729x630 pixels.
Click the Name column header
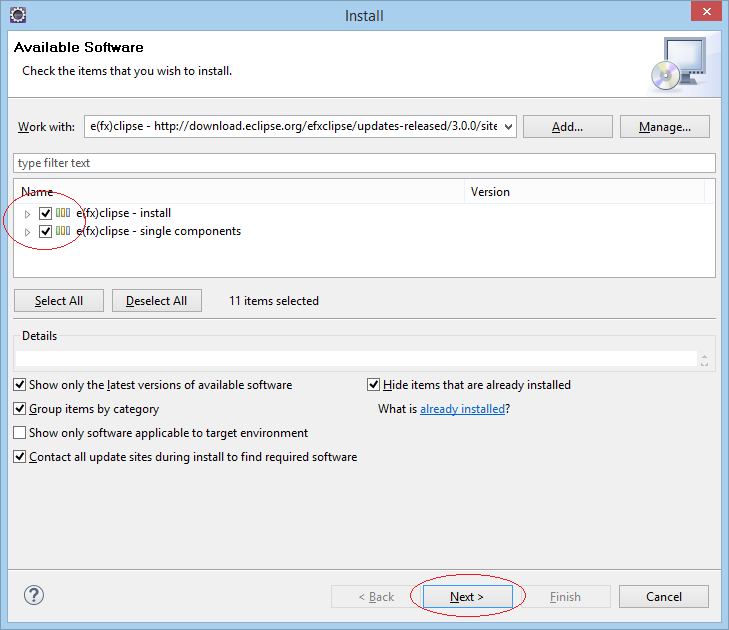(x=239, y=192)
